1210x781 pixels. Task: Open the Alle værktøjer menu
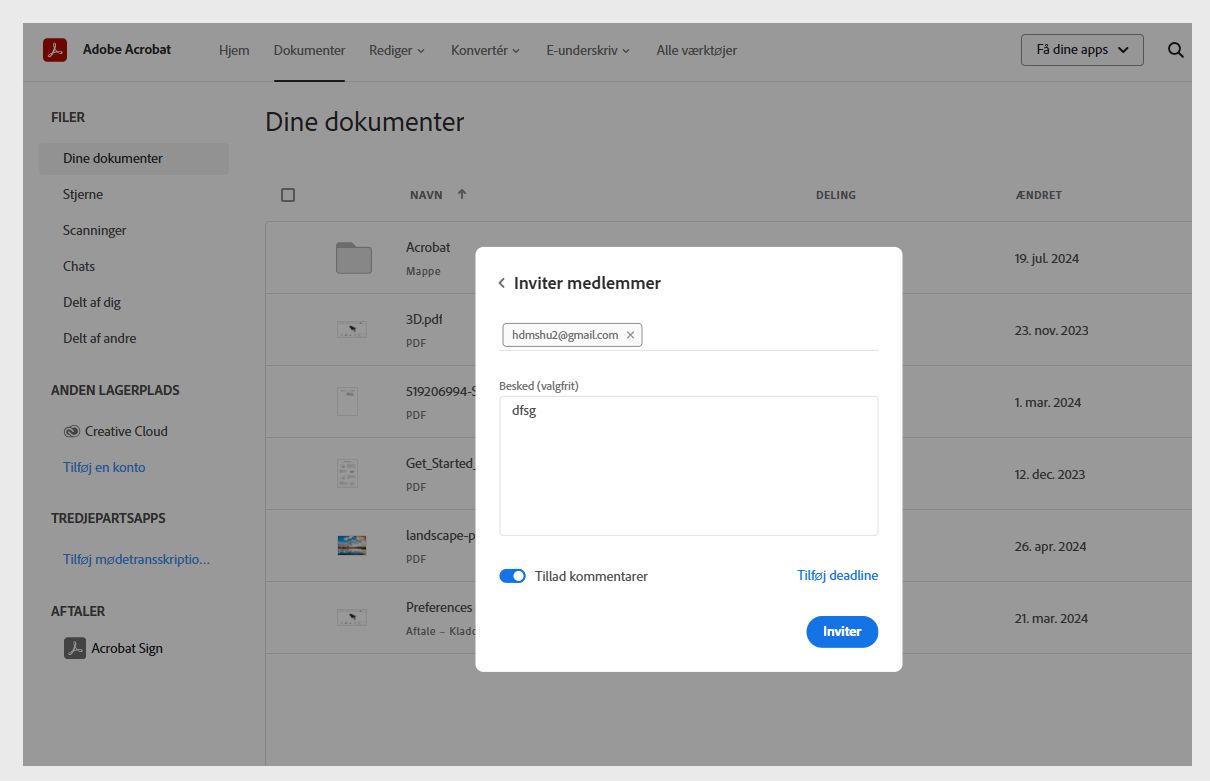coord(696,49)
